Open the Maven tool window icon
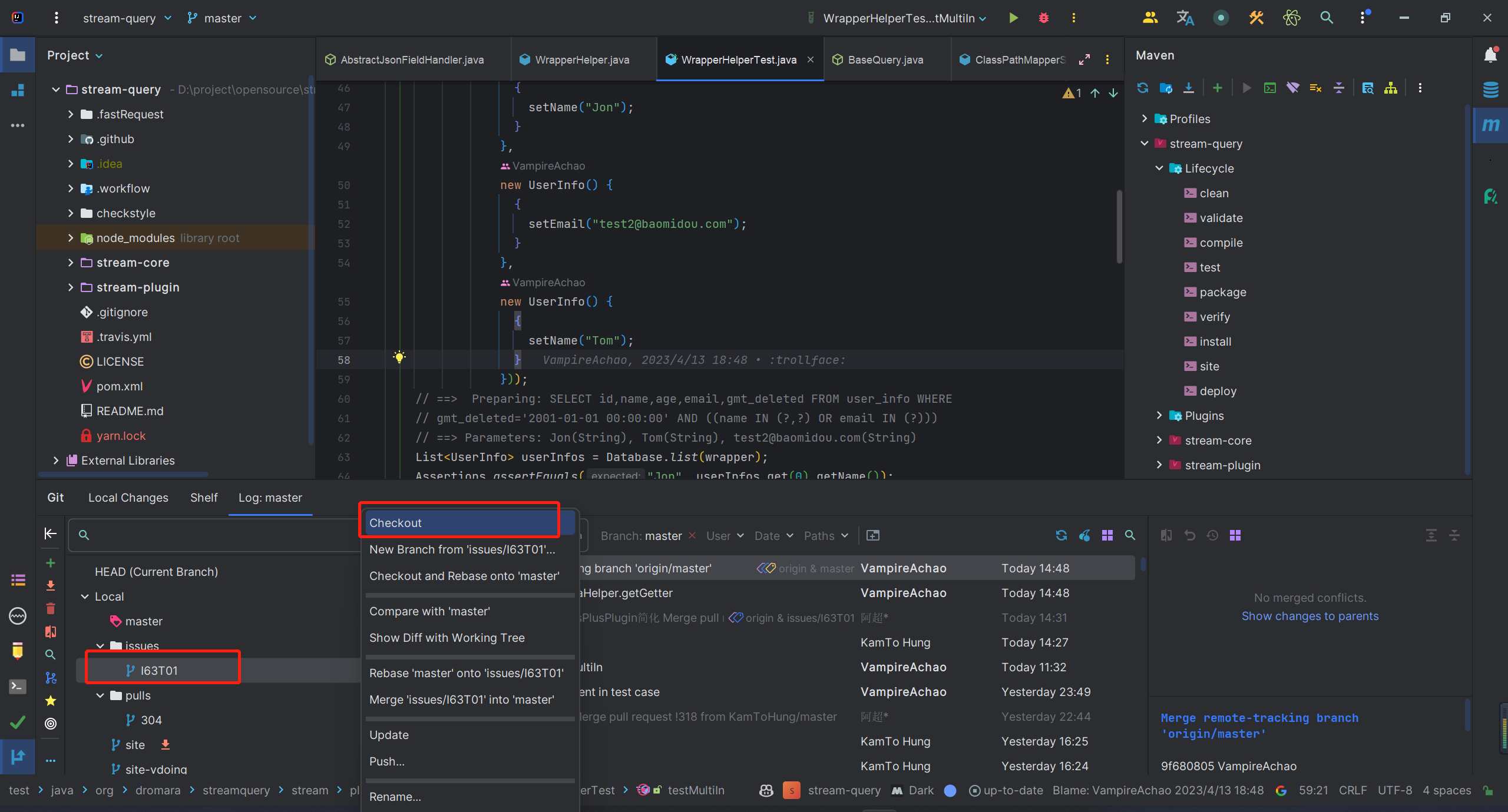The width and height of the screenshot is (1508, 812). click(x=1490, y=125)
